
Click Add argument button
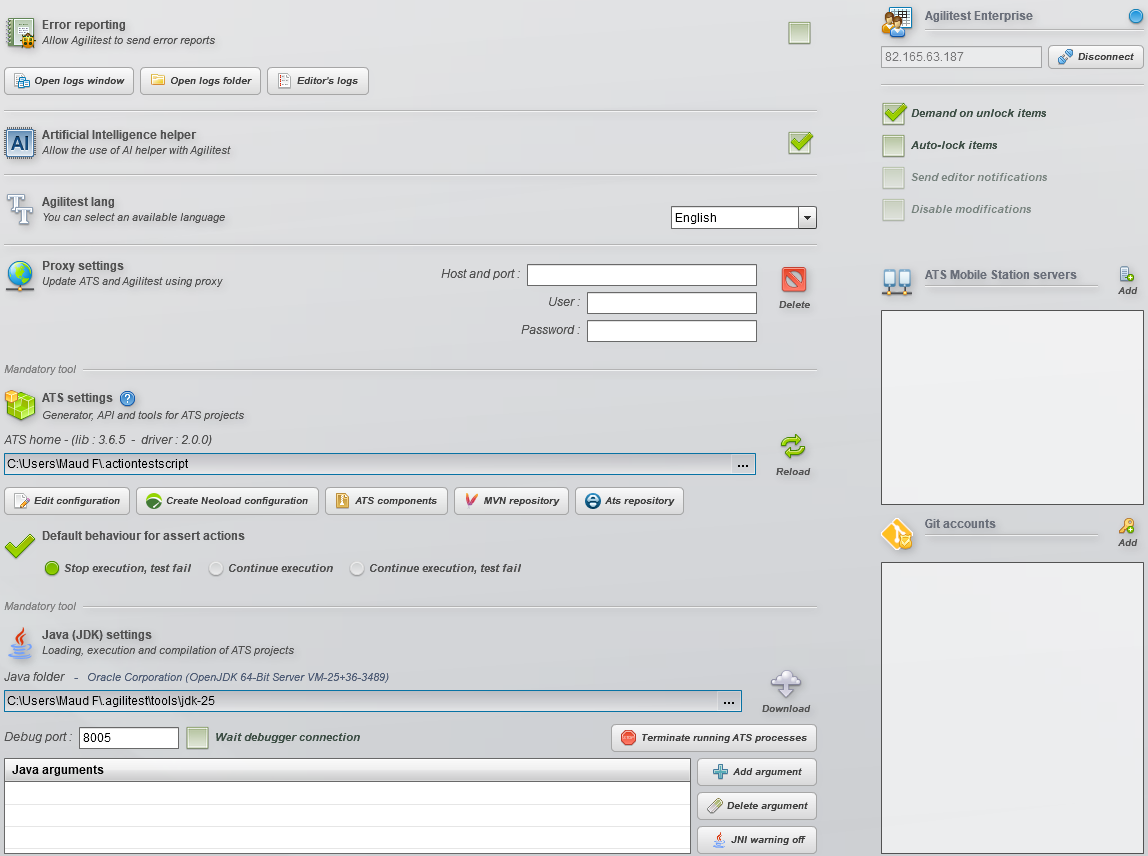tap(757, 772)
